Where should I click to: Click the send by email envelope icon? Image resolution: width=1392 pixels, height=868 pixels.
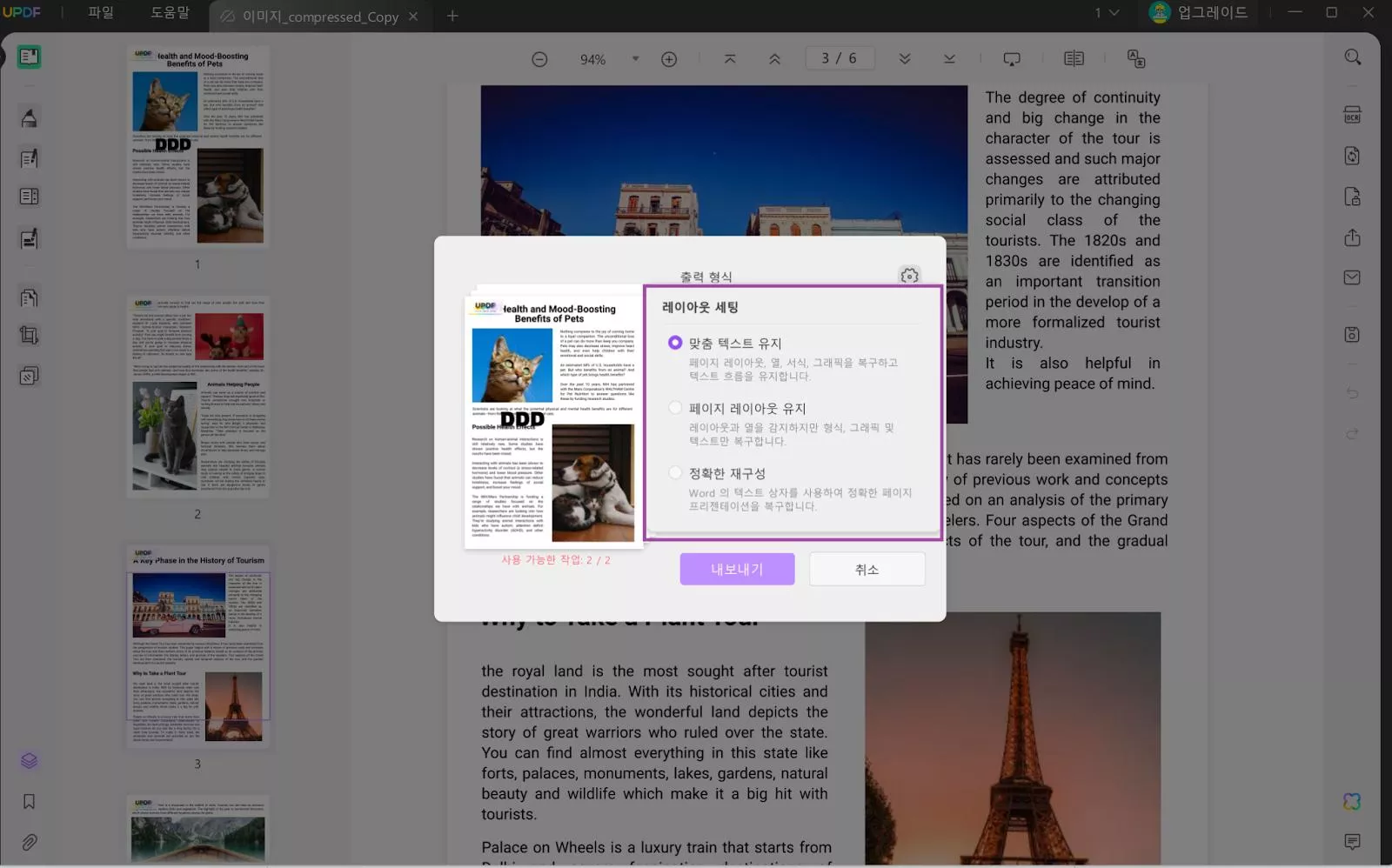(x=1352, y=277)
